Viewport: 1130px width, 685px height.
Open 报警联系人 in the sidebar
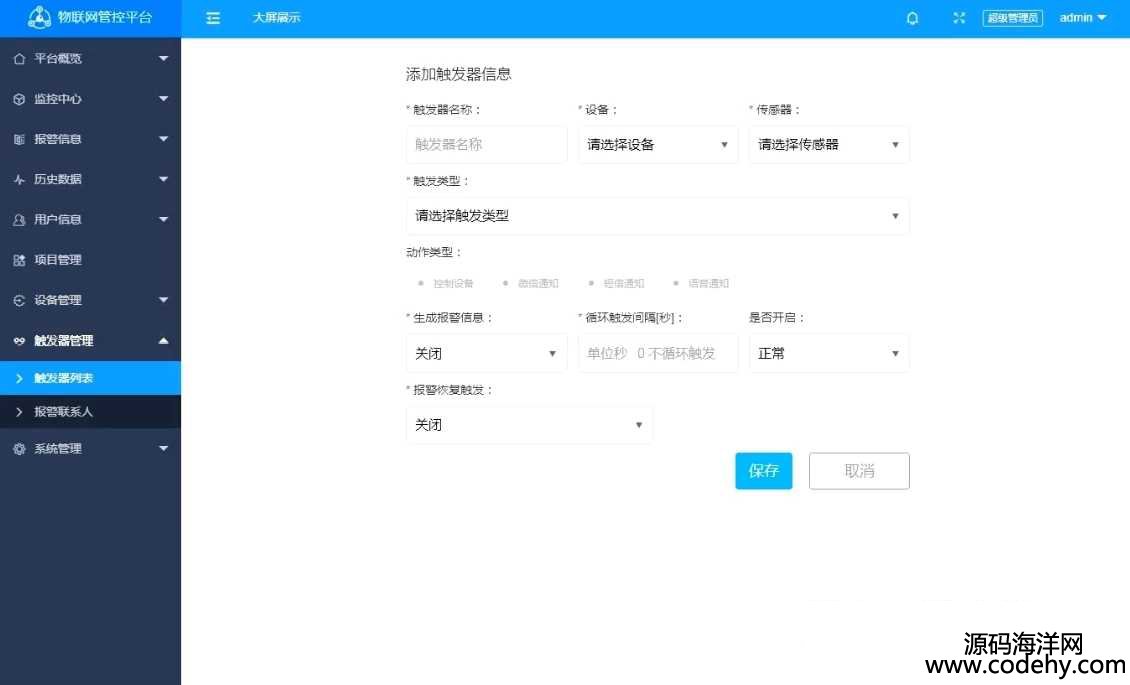point(90,412)
